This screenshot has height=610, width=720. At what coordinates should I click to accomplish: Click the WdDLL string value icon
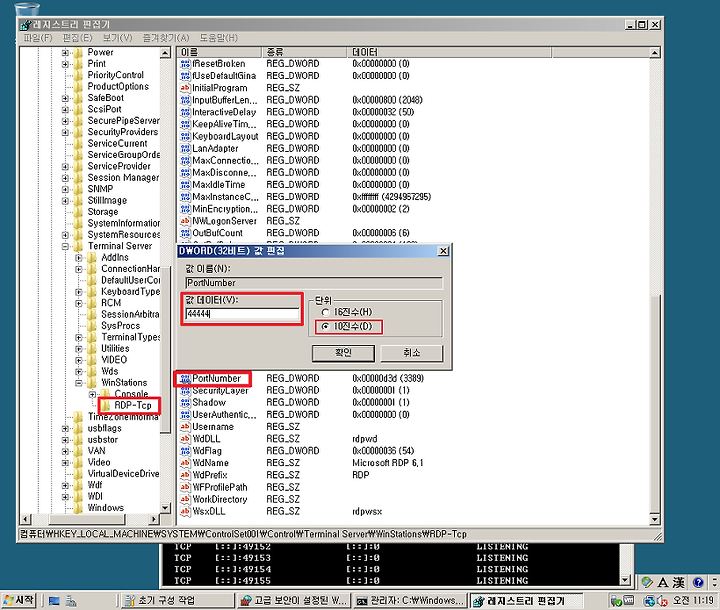tap(185, 439)
